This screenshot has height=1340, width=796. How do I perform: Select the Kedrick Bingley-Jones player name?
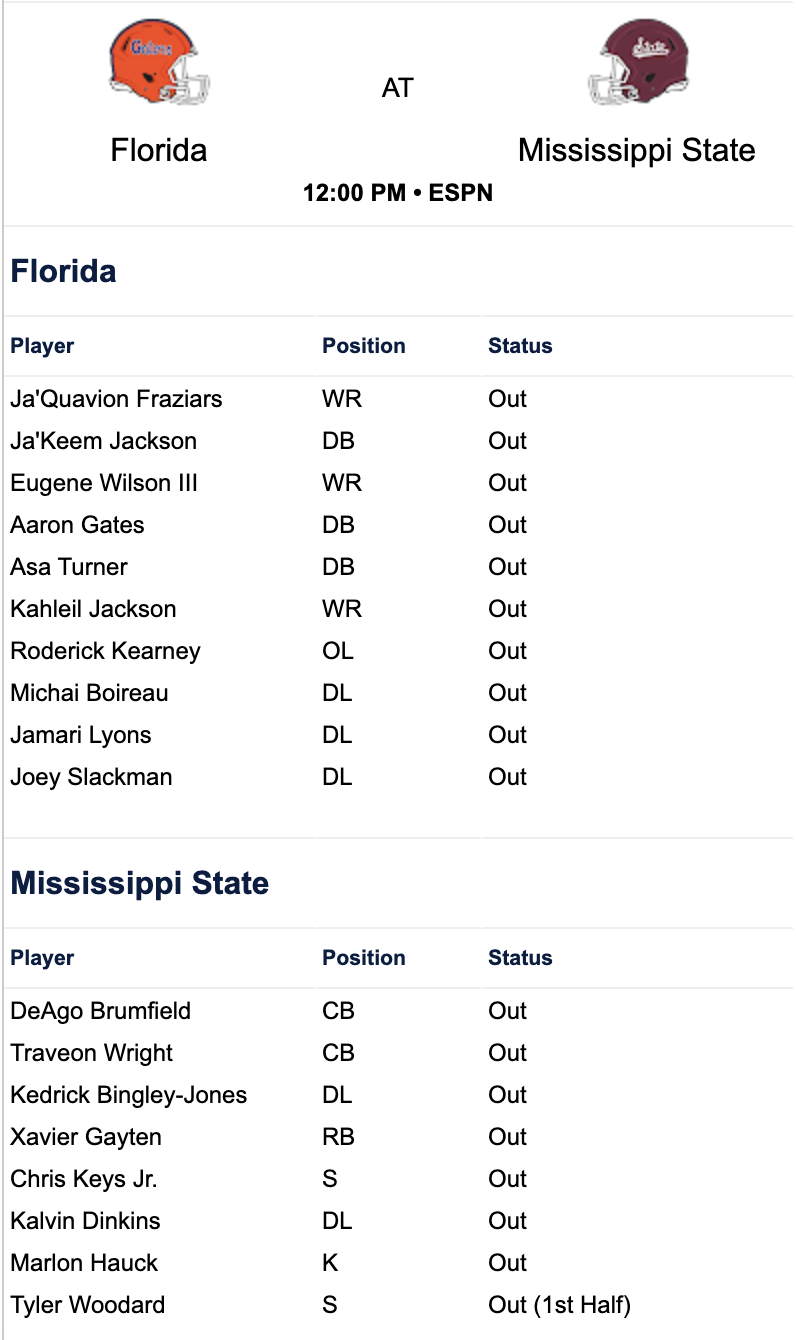click(x=128, y=1095)
